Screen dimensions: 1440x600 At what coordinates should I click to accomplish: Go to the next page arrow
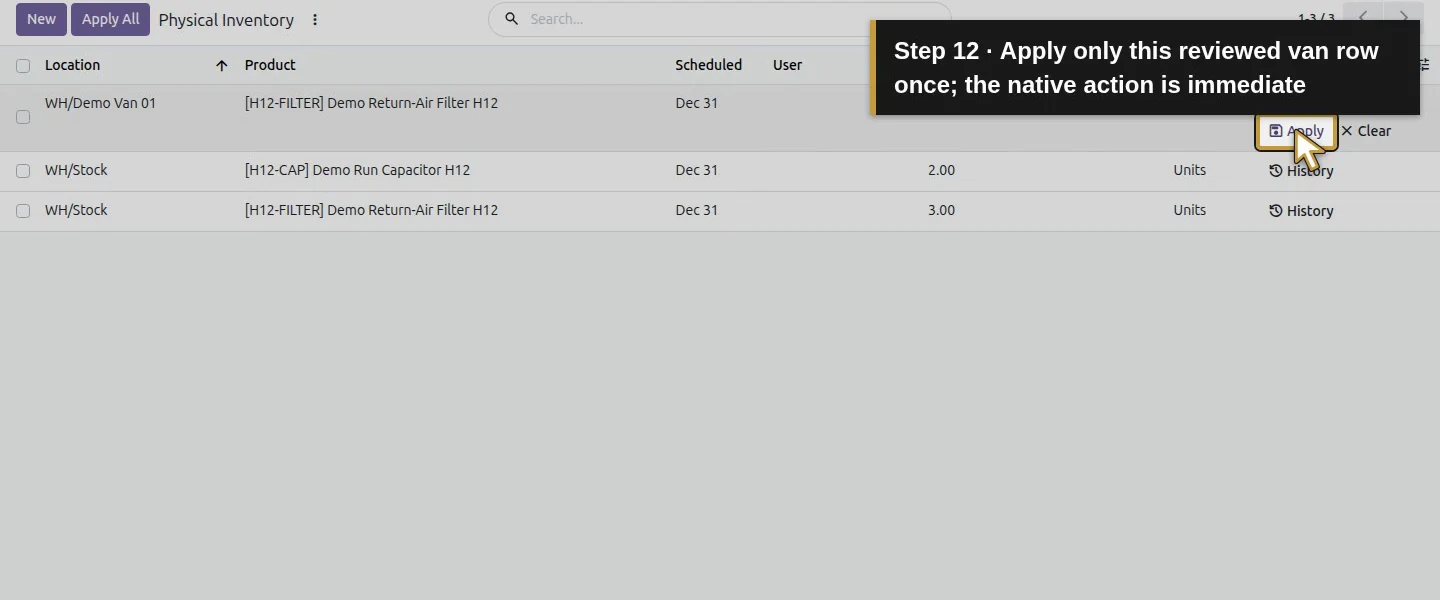click(x=1403, y=17)
